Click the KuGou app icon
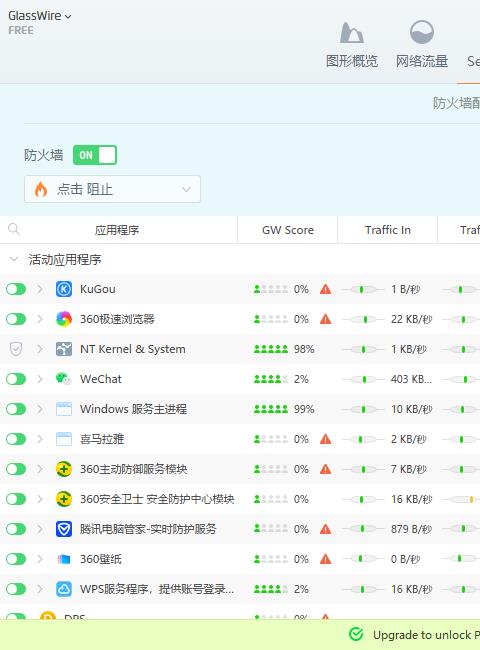Image resolution: width=480 pixels, height=650 pixels. click(x=64, y=289)
